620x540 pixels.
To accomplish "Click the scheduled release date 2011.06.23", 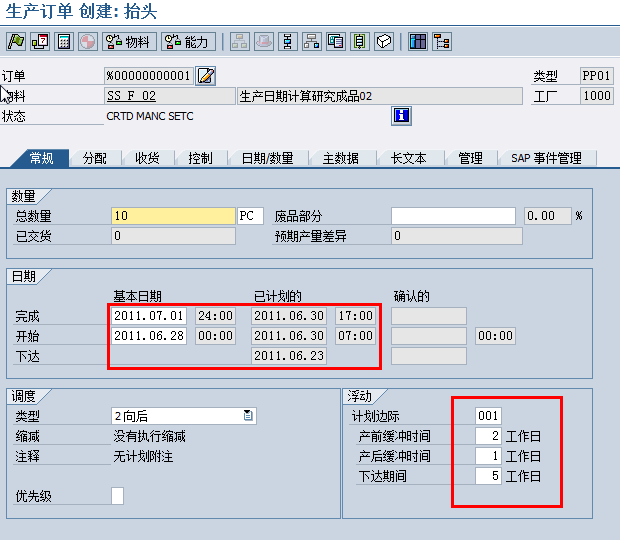I will pyautogui.click(x=289, y=356).
